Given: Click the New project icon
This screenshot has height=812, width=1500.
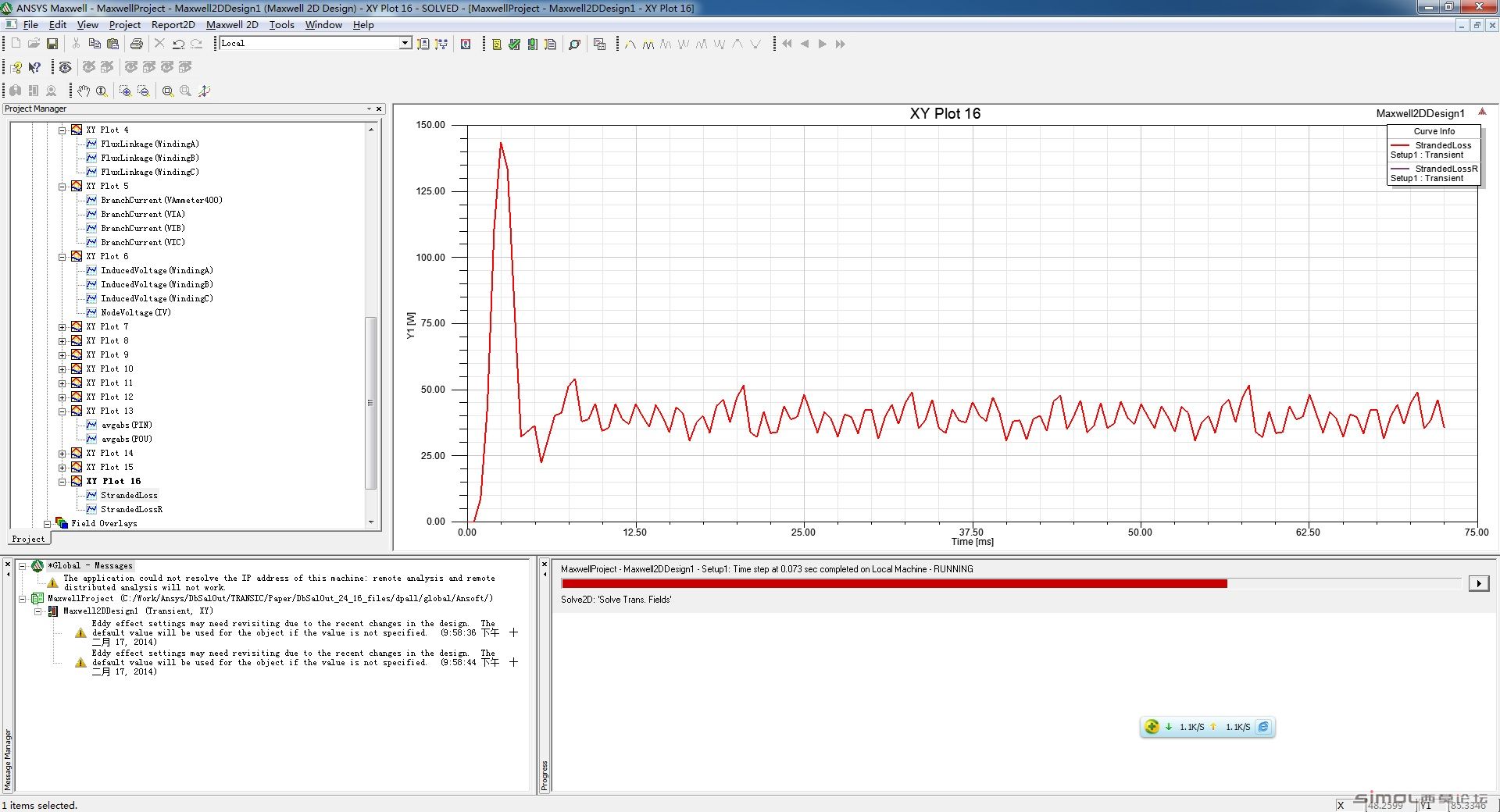Looking at the screenshot, I should click(x=16, y=44).
